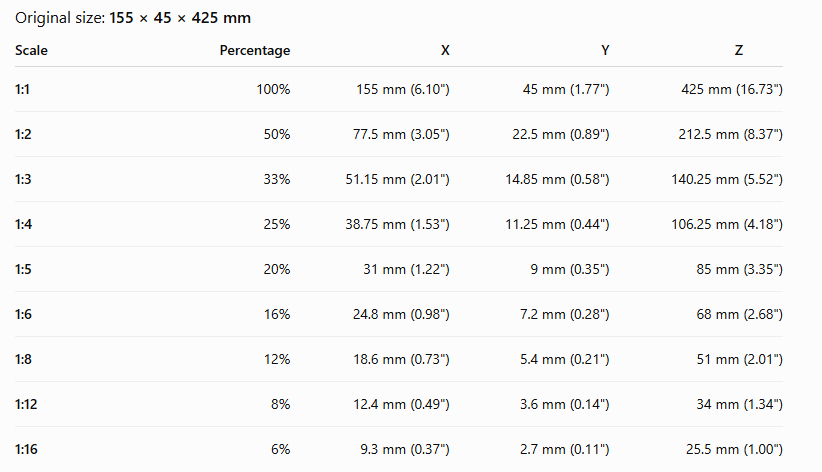This screenshot has width=822, height=472.
Task: Click the 1:5 scale row label
Action: pos(23,270)
